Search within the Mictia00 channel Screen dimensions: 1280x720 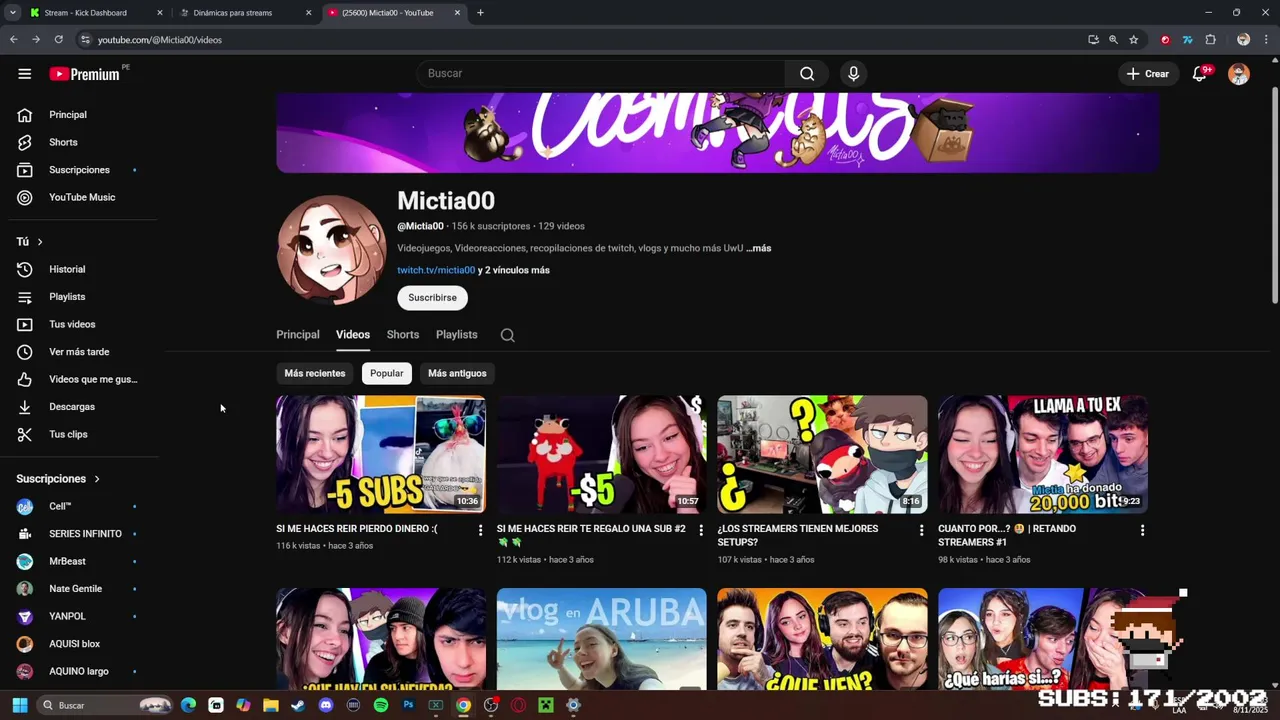508,335
